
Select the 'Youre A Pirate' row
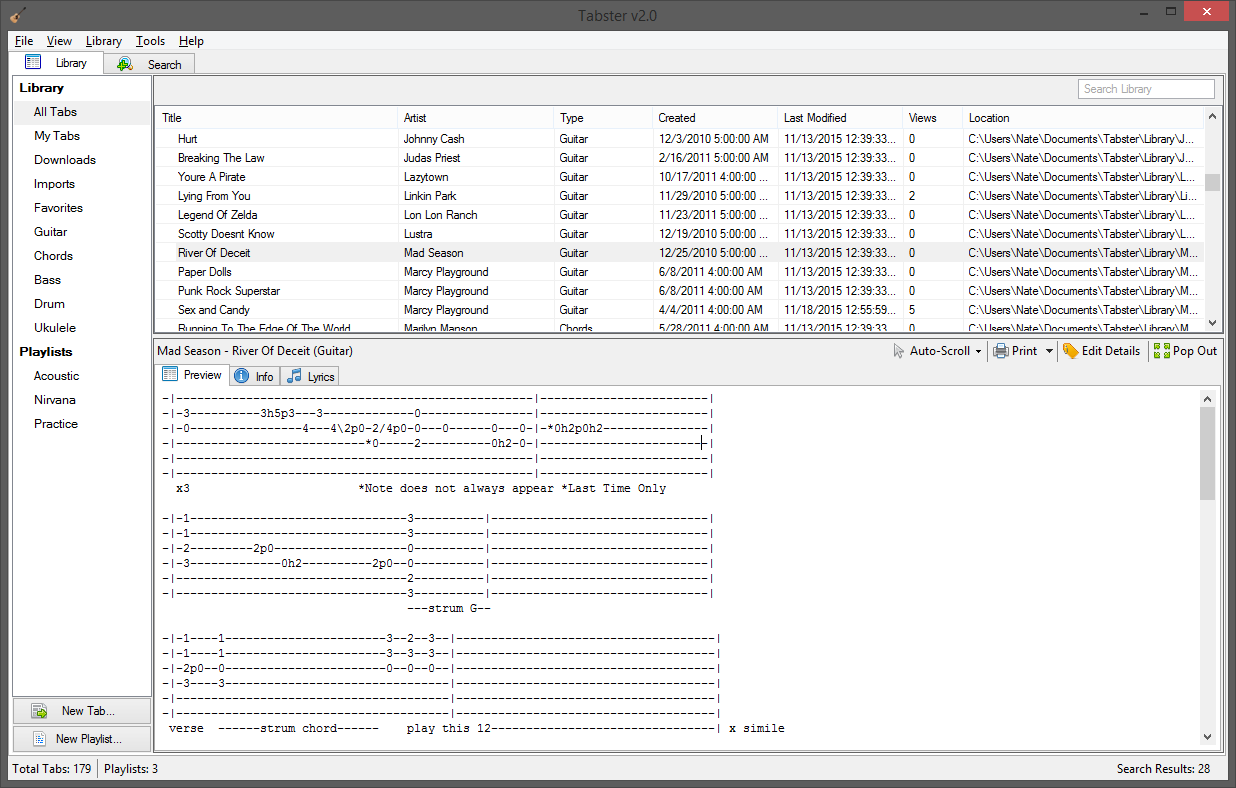(x=680, y=177)
